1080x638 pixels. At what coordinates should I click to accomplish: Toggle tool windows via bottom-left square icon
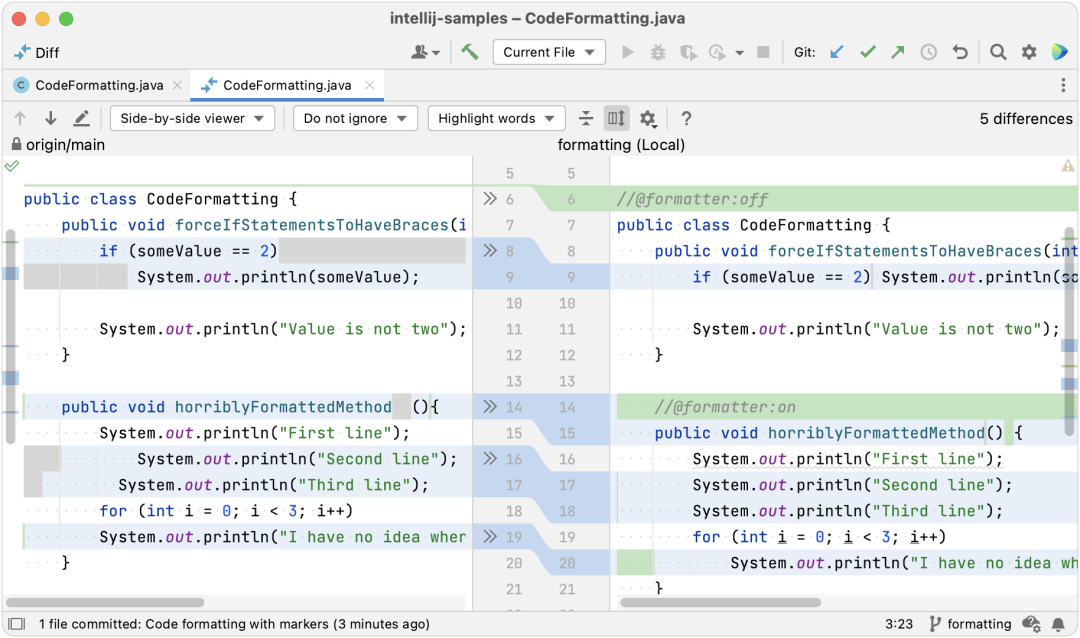(17, 624)
